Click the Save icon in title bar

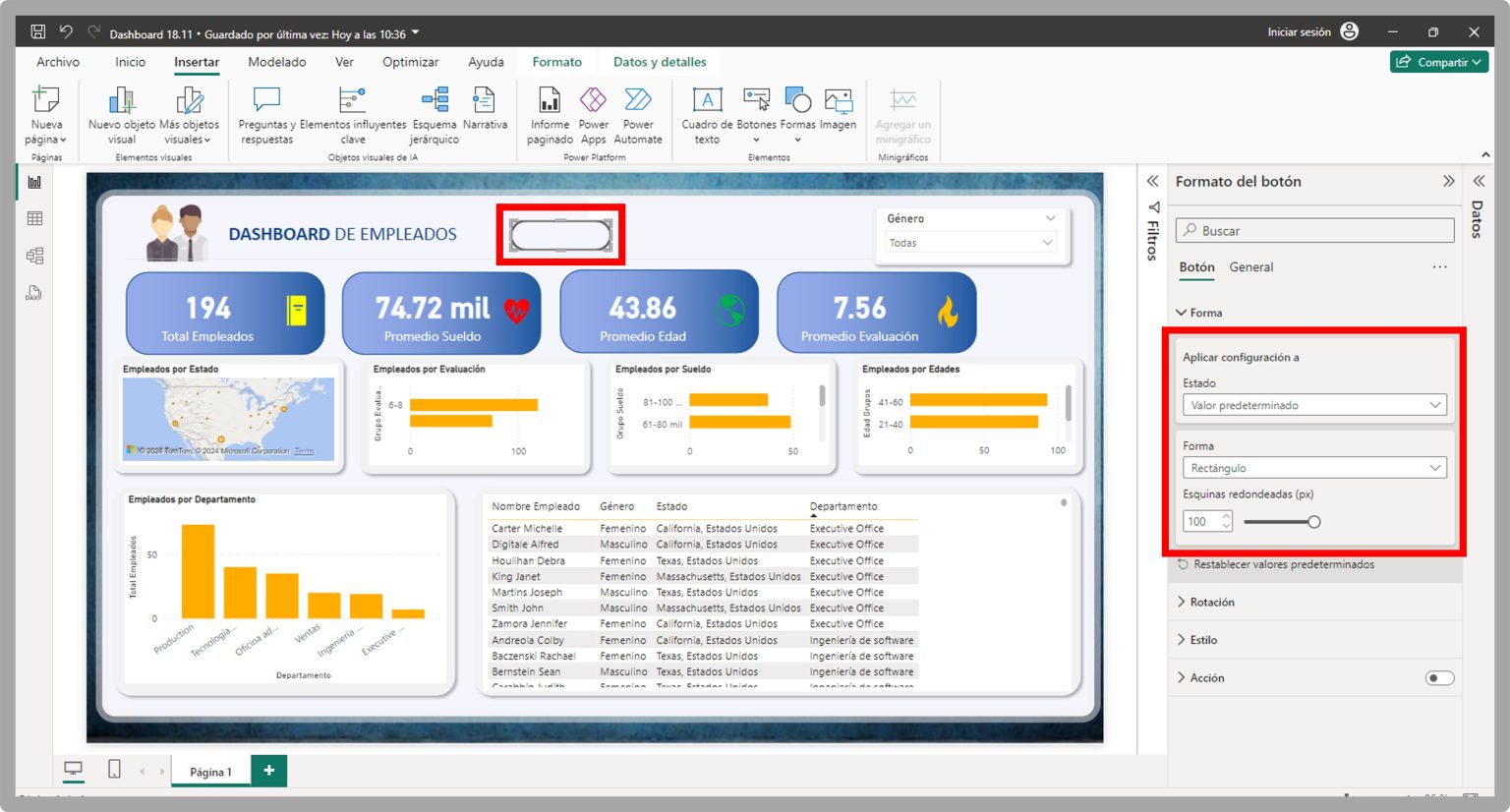tap(37, 31)
